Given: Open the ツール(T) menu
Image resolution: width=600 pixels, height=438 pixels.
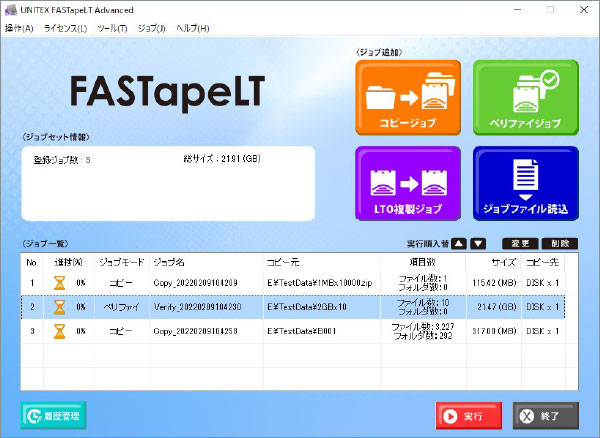Looking at the screenshot, I should pos(112,28).
